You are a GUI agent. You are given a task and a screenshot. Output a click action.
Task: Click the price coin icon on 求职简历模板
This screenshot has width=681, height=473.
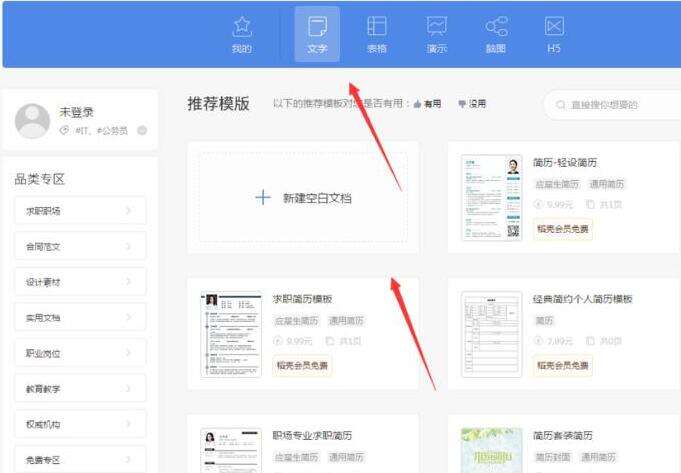(x=278, y=341)
